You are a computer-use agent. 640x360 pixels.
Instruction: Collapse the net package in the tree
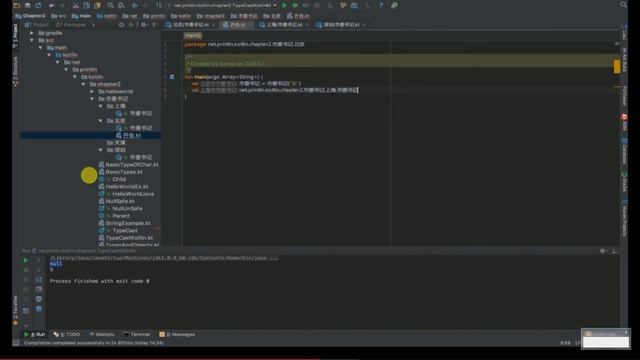pos(58,62)
